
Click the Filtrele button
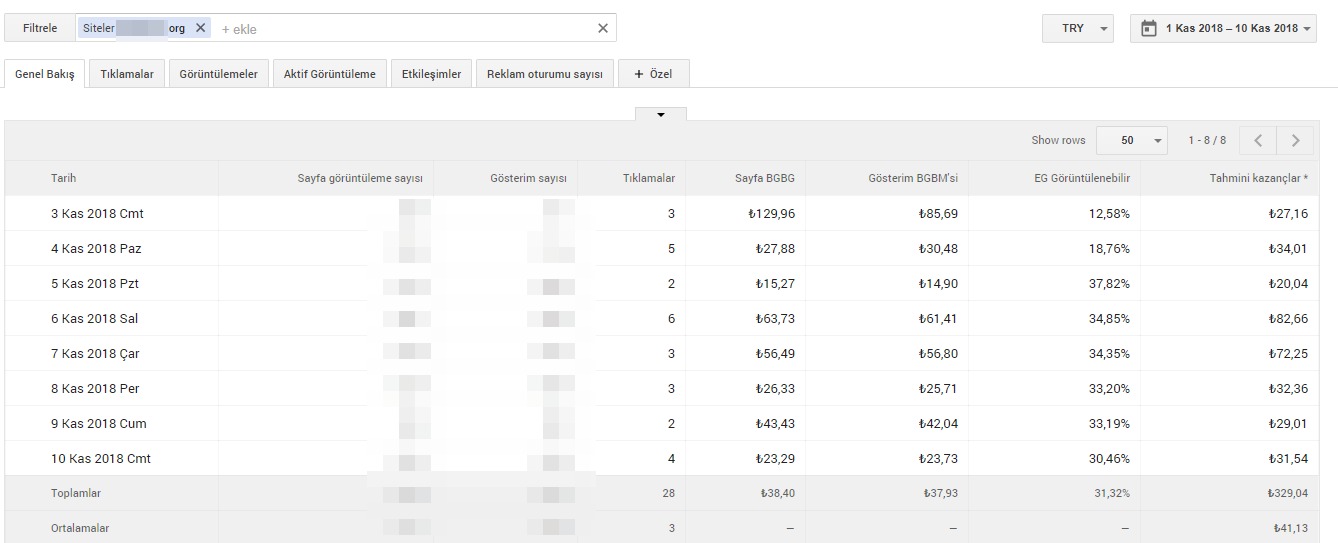[x=40, y=28]
